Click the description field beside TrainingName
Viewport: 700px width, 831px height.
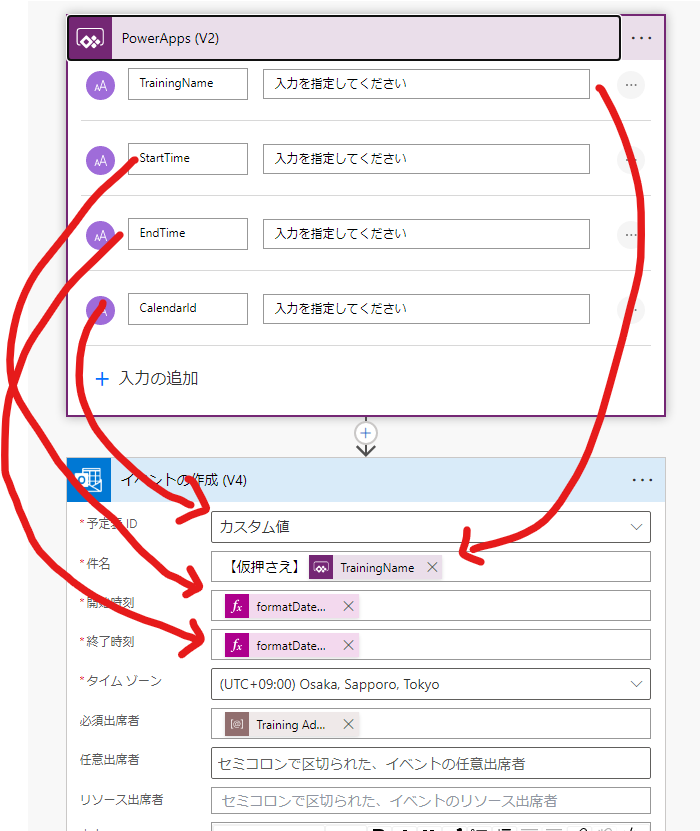(x=426, y=84)
